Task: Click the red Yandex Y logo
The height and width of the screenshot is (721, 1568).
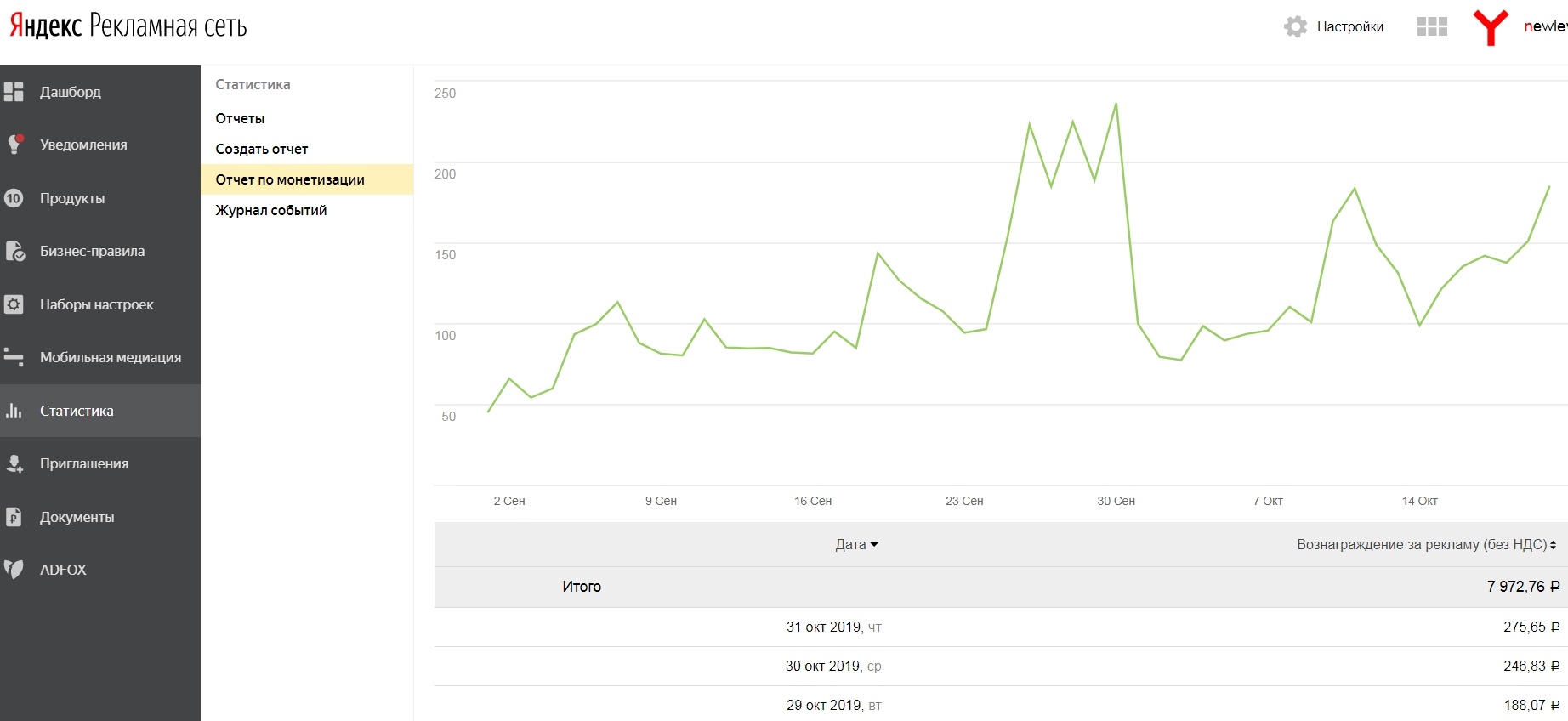Action: (x=1491, y=27)
